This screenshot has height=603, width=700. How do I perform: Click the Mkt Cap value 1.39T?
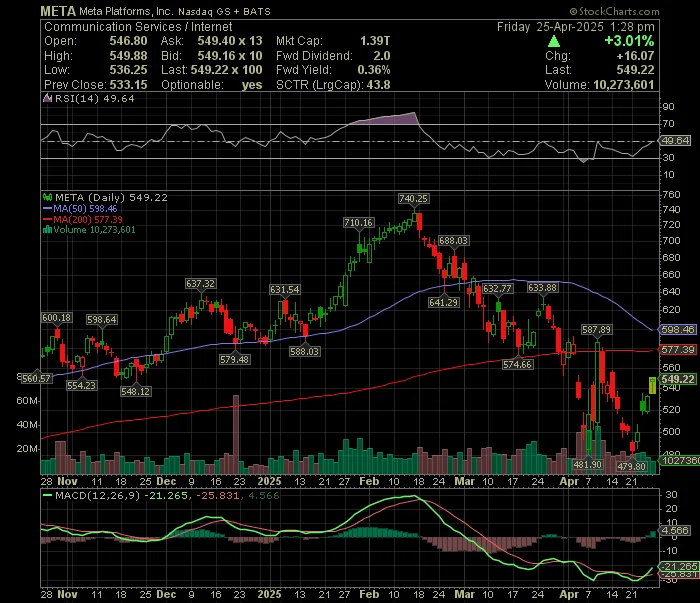(375, 41)
